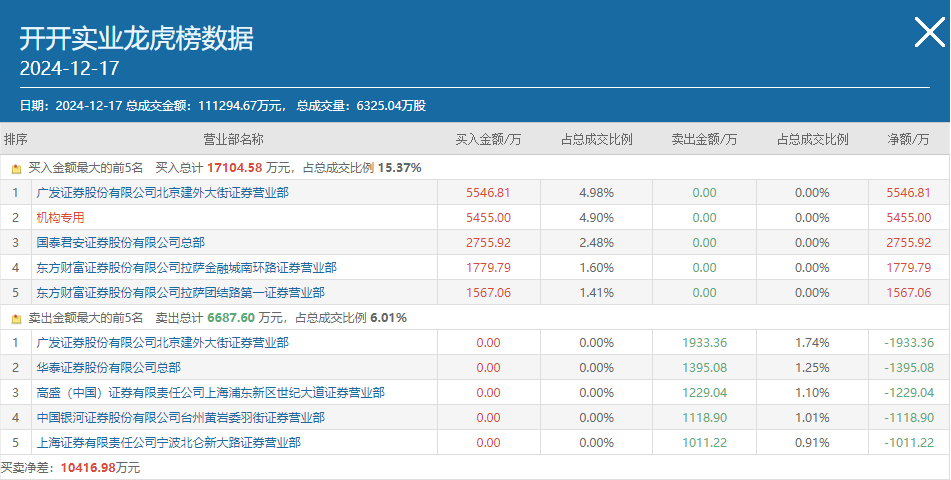Open 东方财富证券拉萨团结路第一证券营业部 link
951x480 pixels.
point(181,293)
